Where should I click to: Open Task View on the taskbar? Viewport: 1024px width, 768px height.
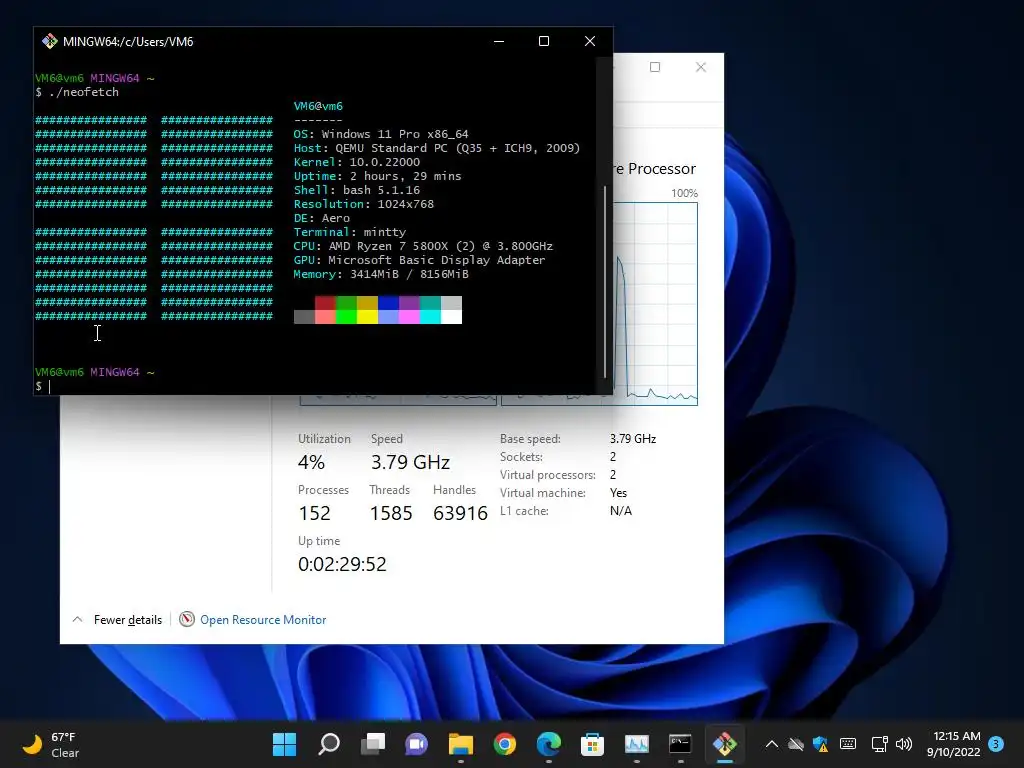[373, 744]
